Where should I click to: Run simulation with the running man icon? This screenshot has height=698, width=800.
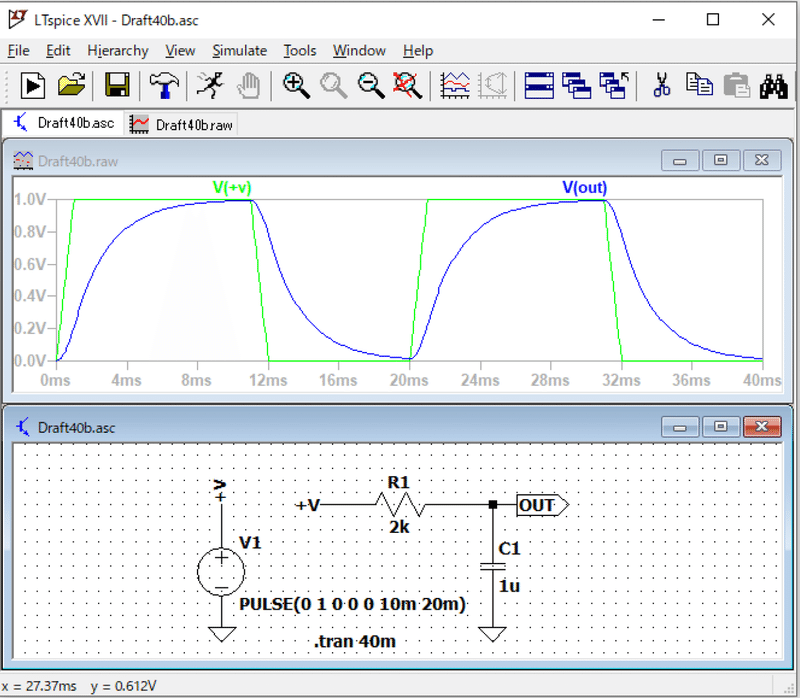210,85
